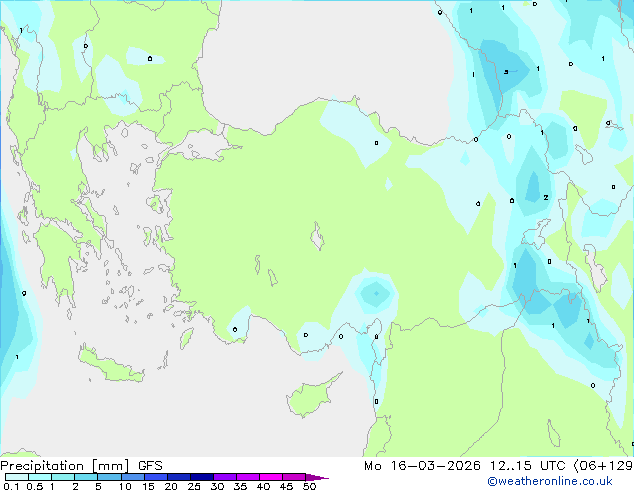Click the '20' legend scale label
Image resolution: width=634 pixels, height=490 pixels.
point(171,486)
